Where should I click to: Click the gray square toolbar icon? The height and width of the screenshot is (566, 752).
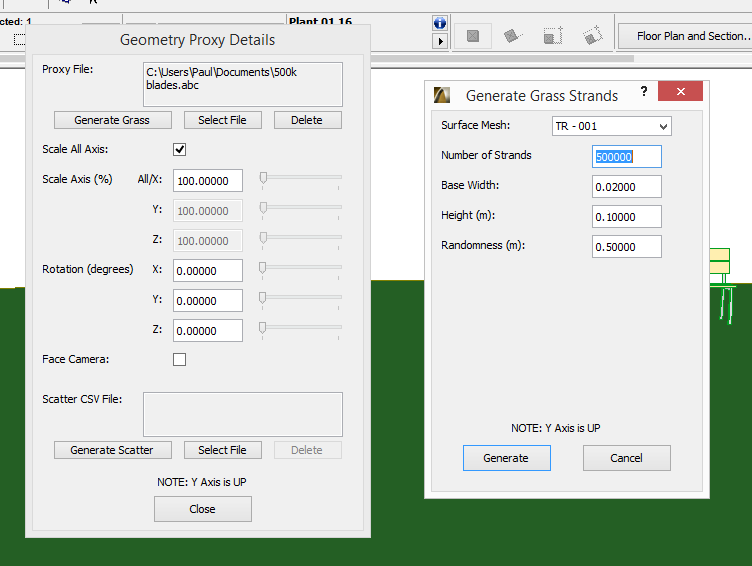(x=473, y=36)
